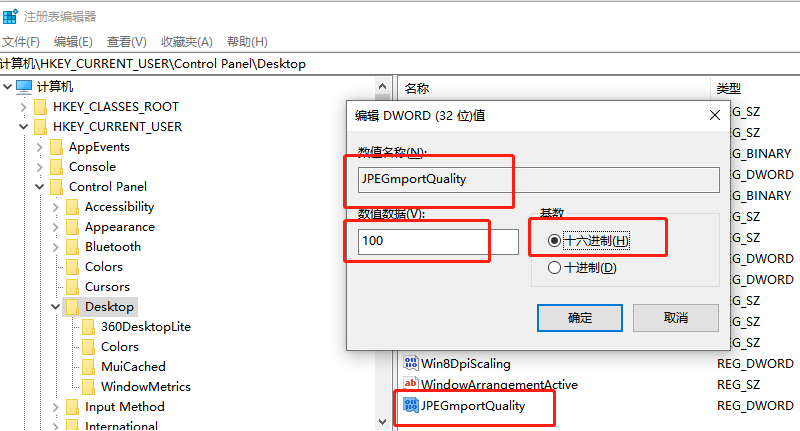Select folder icon of Colors under Control Panel
The image size is (800, 431).
click(x=72, y=267)
